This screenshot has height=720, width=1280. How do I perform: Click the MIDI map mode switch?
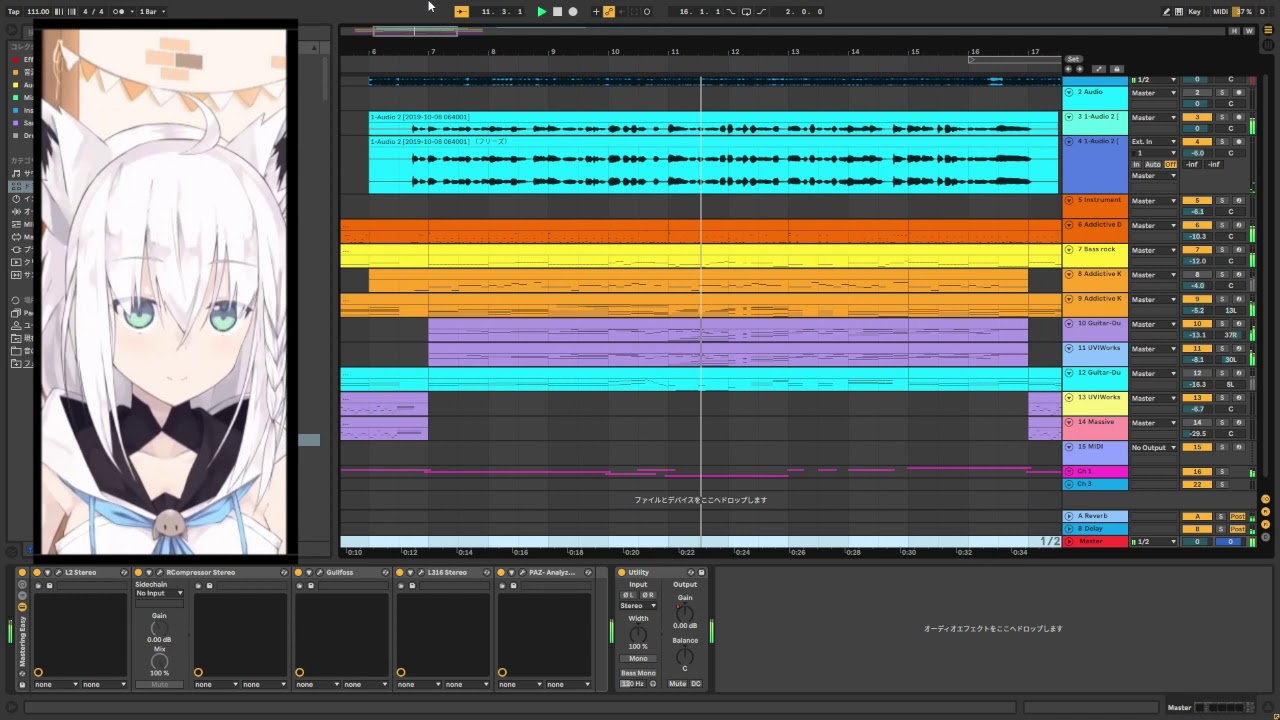[x=1220, y=12]
